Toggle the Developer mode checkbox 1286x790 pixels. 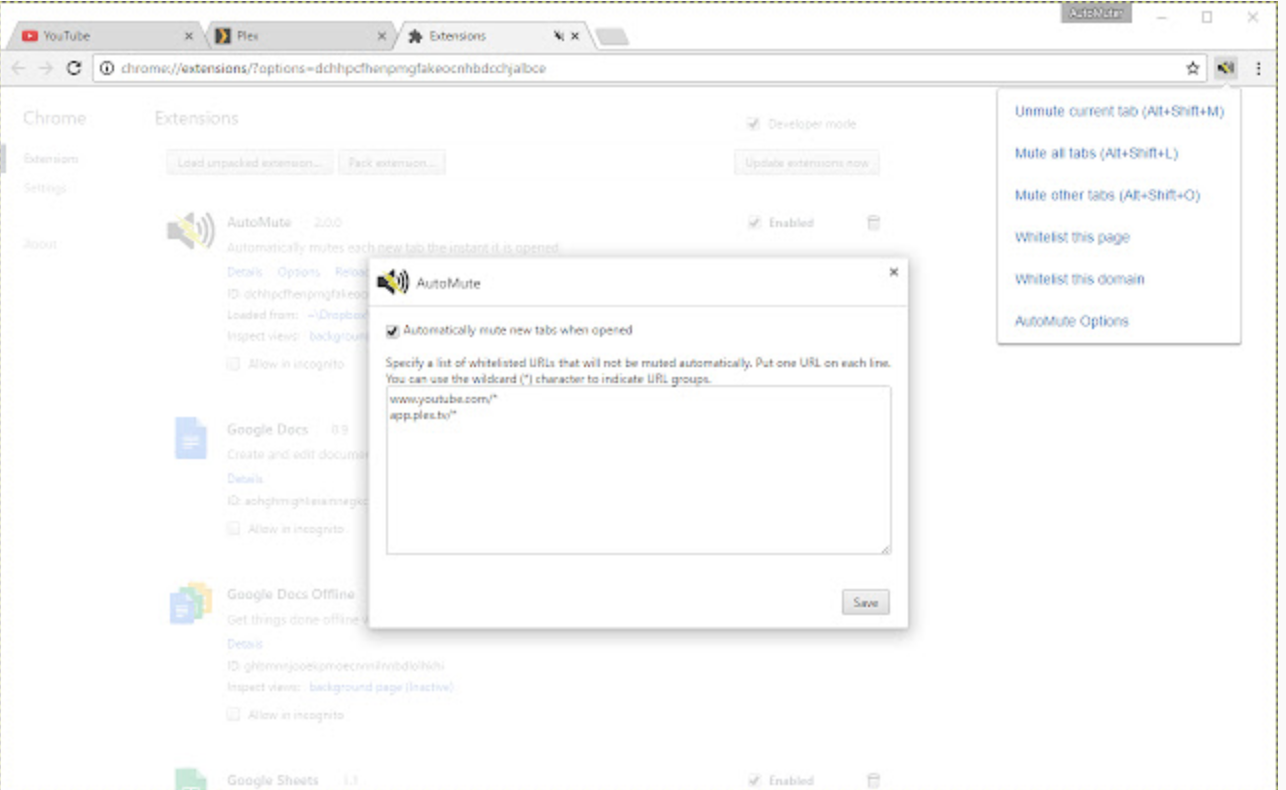pos(754,124)
